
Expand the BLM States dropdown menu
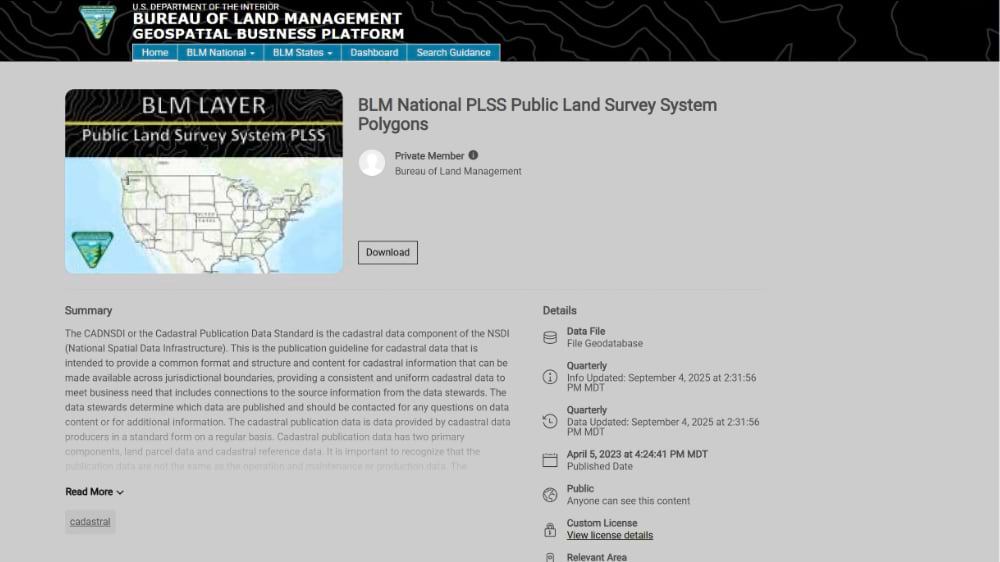point(302,52)
